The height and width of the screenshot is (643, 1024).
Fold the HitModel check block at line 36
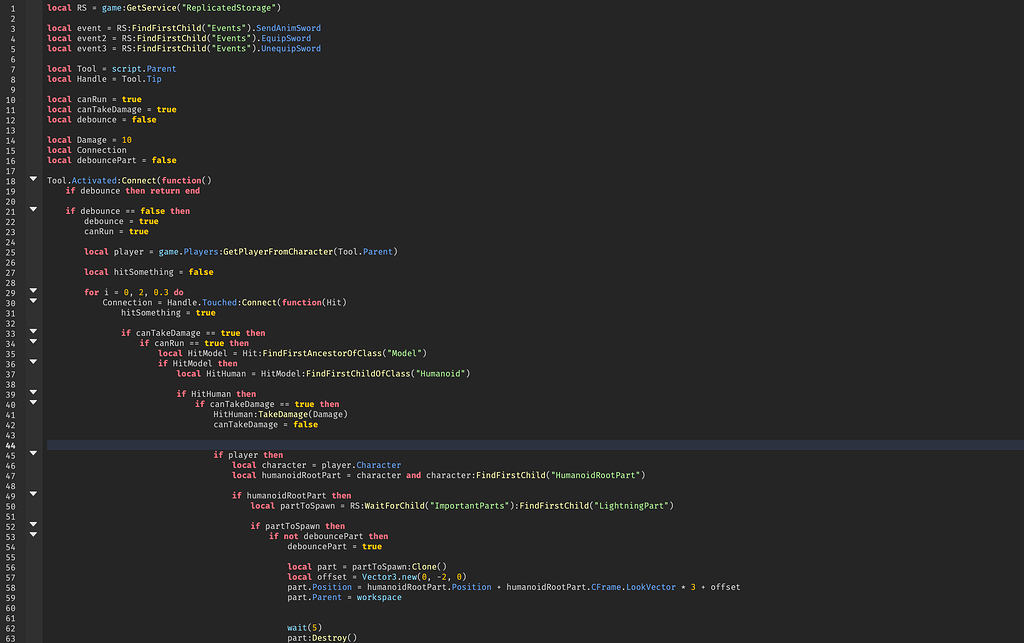[x=33, y=363]
